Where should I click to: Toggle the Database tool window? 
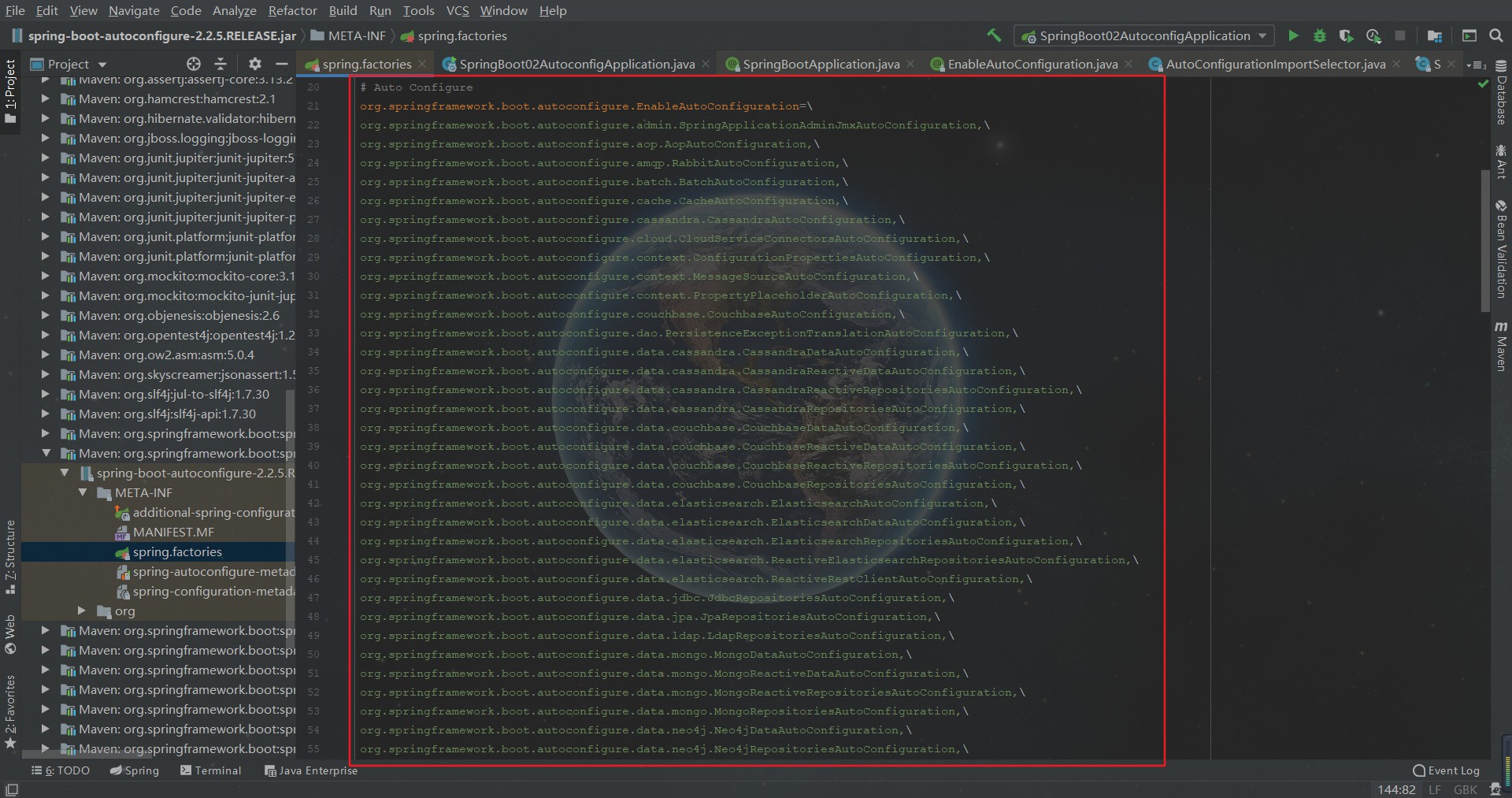[1501, 92]
